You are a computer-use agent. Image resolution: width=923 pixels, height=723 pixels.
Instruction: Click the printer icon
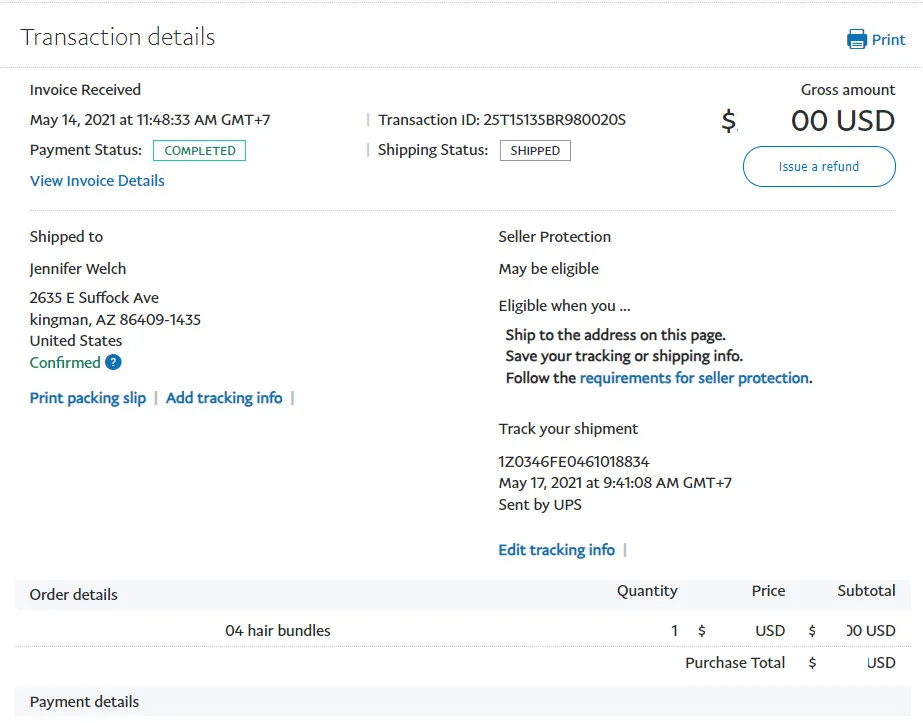(x=856, y=40)
